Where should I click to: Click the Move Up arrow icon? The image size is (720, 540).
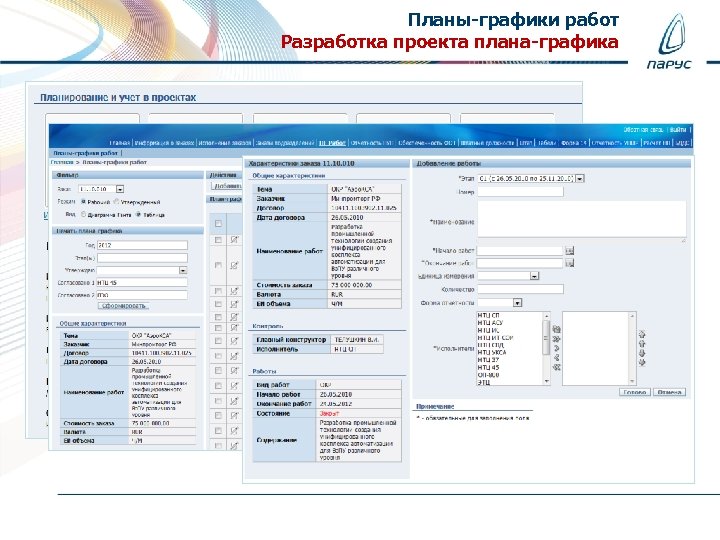pyautogui.click(x=642, y=343)
